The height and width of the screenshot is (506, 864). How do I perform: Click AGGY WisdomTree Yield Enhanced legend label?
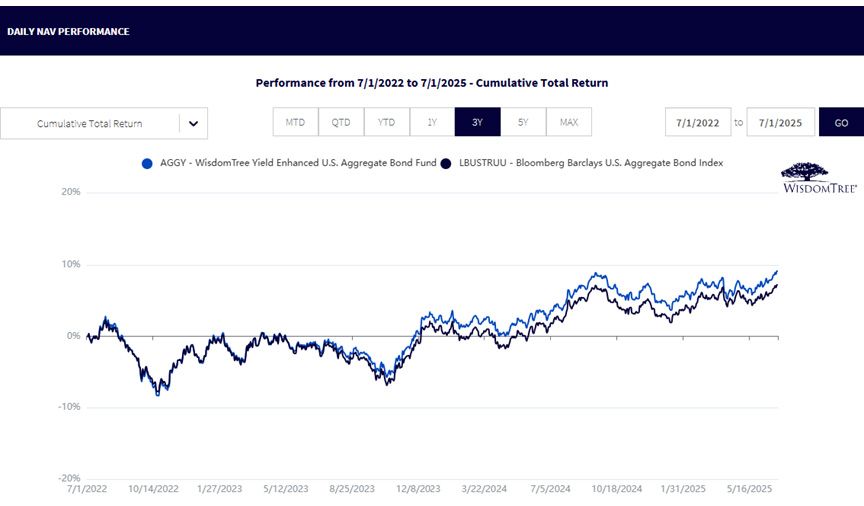coord(298,163)
